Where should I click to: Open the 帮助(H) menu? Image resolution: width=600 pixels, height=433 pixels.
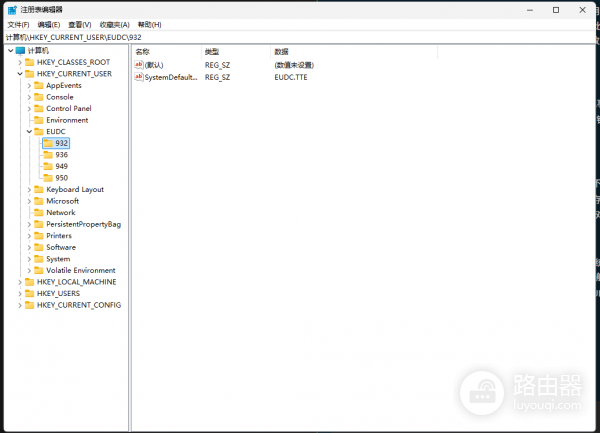[150, 25]
